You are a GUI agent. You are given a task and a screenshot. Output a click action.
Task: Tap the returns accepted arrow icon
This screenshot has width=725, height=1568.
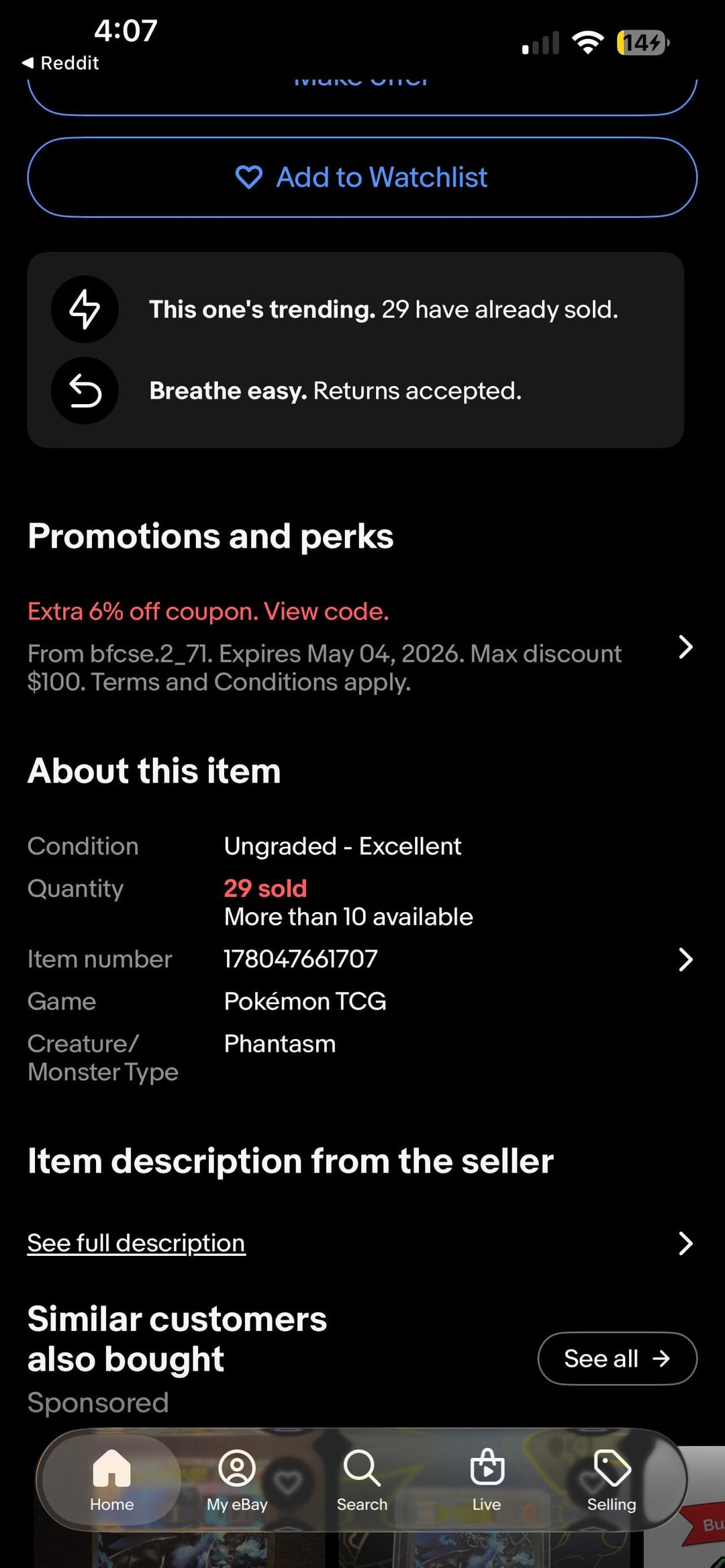[x=85, y=391]
